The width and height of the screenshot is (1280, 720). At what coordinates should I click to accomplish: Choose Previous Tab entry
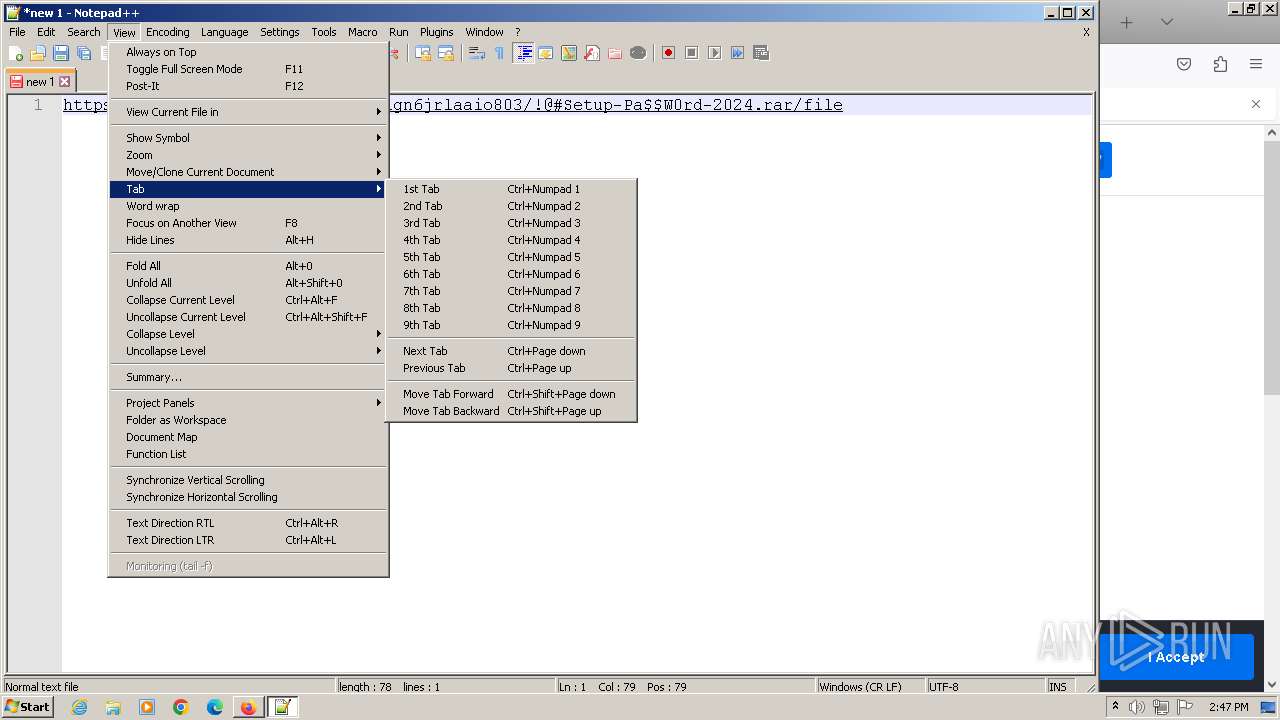(x=511, y=368)
